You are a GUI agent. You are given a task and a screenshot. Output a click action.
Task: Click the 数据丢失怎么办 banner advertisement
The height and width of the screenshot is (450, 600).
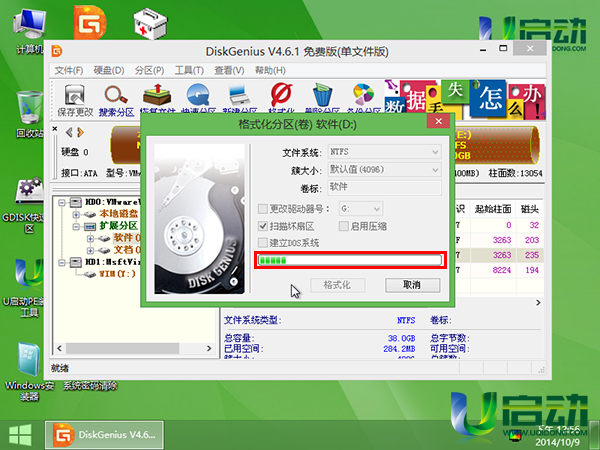coord(465,99)
